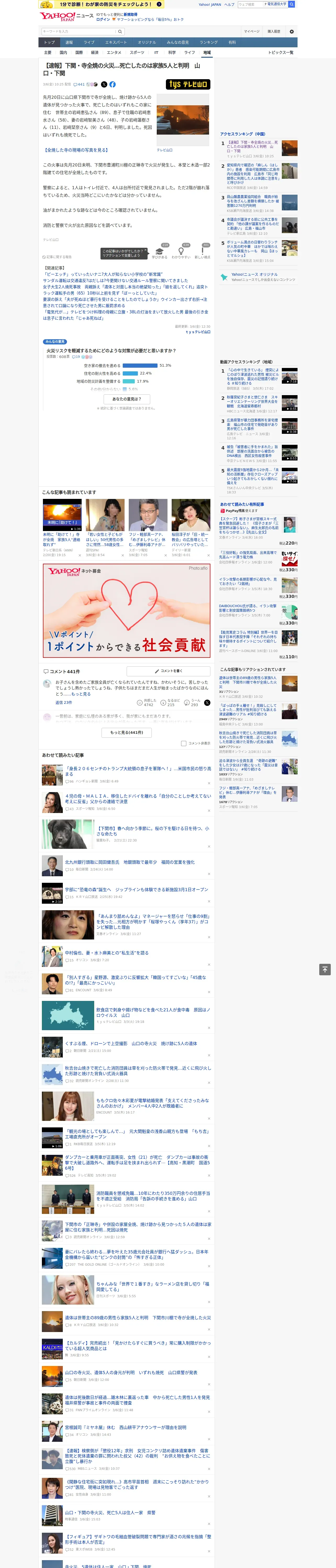Image resolution: width=336 pixels, height=1568 pixels.
Task: Click 空き家の撤去を進める poll bar
Action: pos(140,366)
